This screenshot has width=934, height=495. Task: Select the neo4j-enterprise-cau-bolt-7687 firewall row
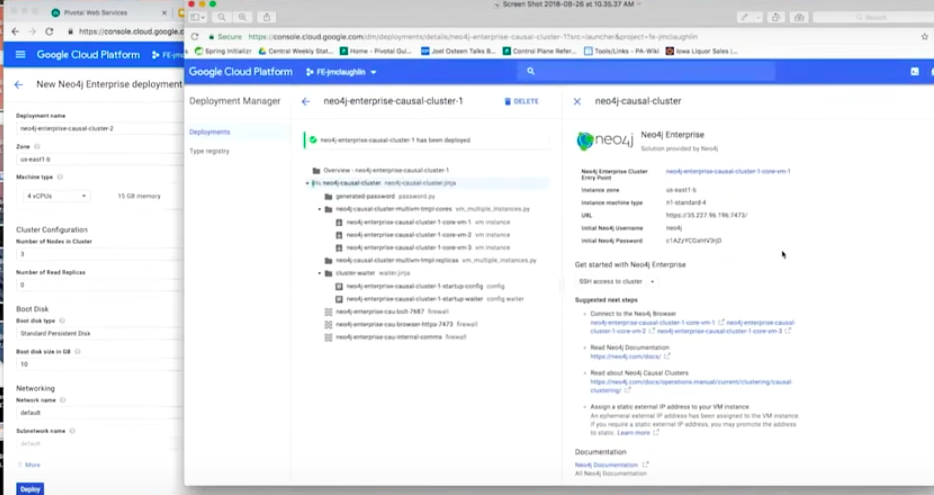pyautogui.click(x=426, y=312)
